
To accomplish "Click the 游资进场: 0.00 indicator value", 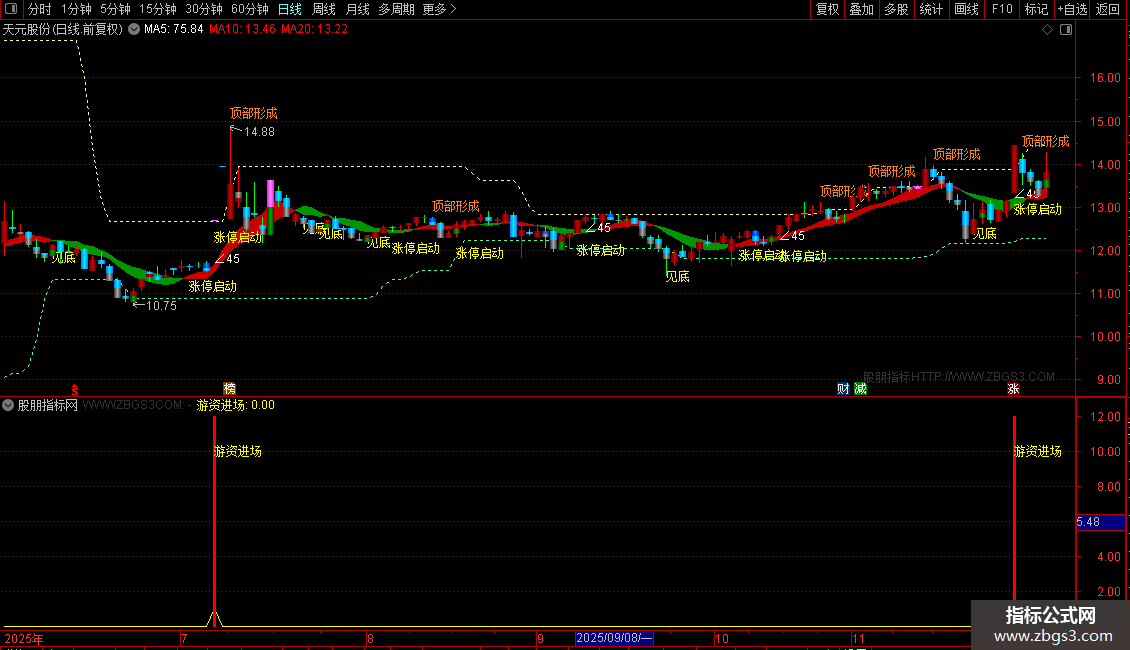I will coord(236,405).
